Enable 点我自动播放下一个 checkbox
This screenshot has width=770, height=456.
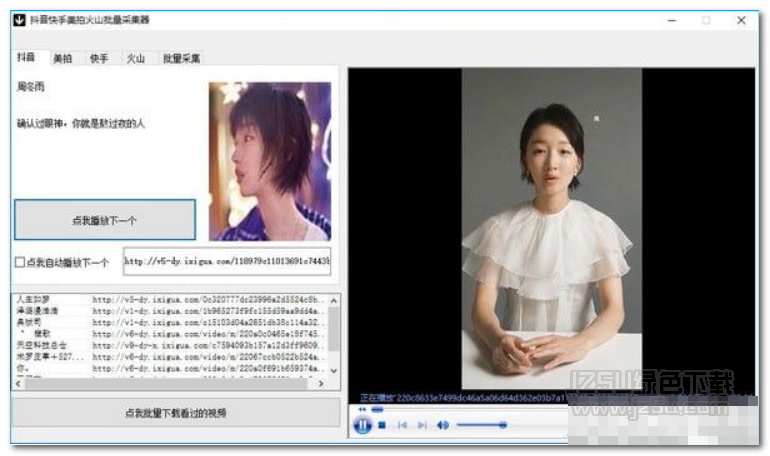pos(20,263)
